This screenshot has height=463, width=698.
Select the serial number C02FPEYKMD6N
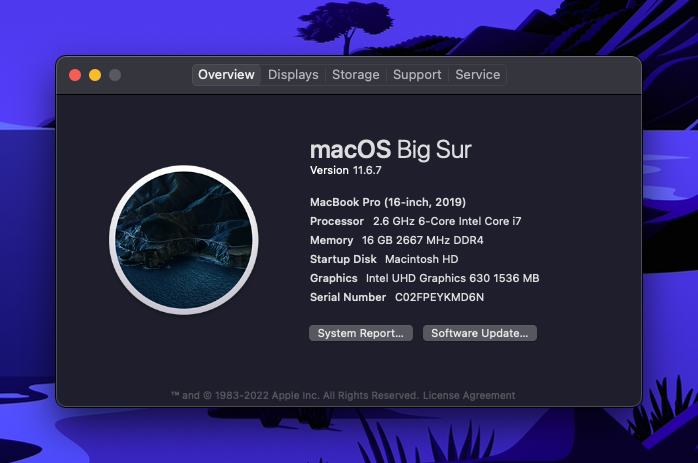(439, 297)
